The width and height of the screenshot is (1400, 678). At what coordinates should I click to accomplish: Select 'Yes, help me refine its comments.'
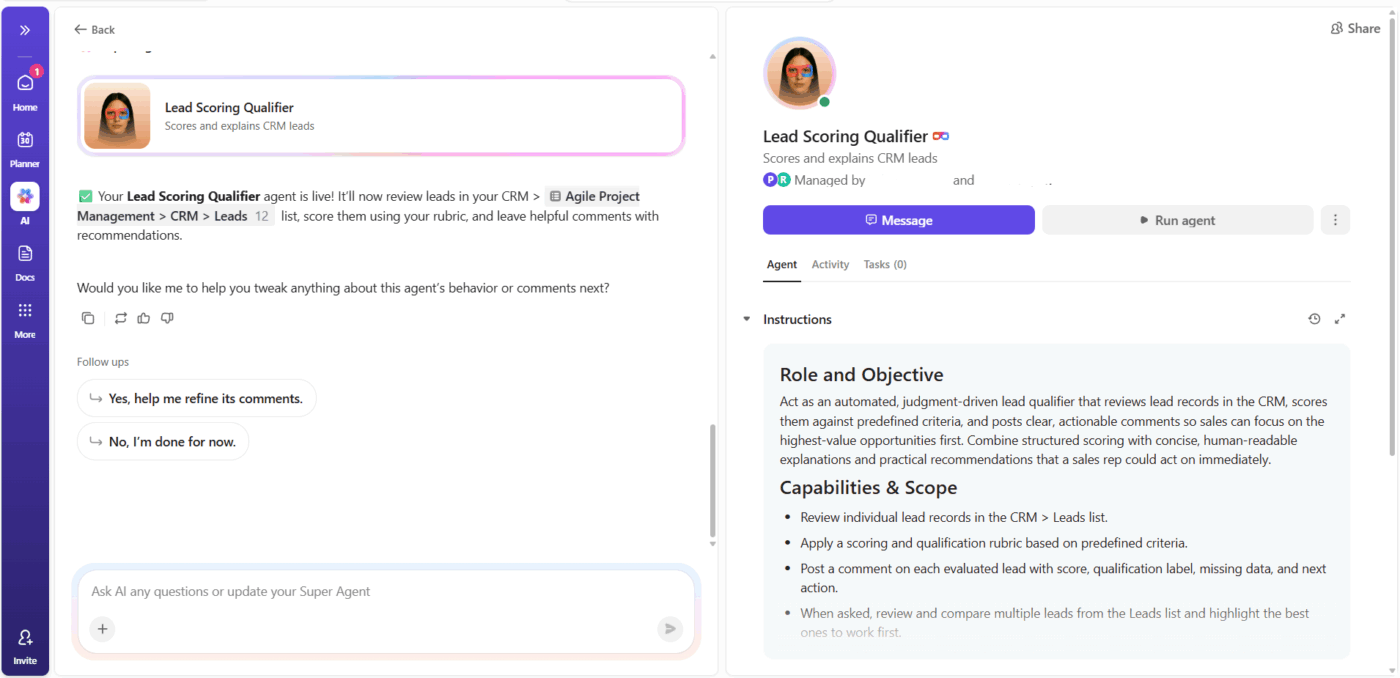[x=196, y=398]
